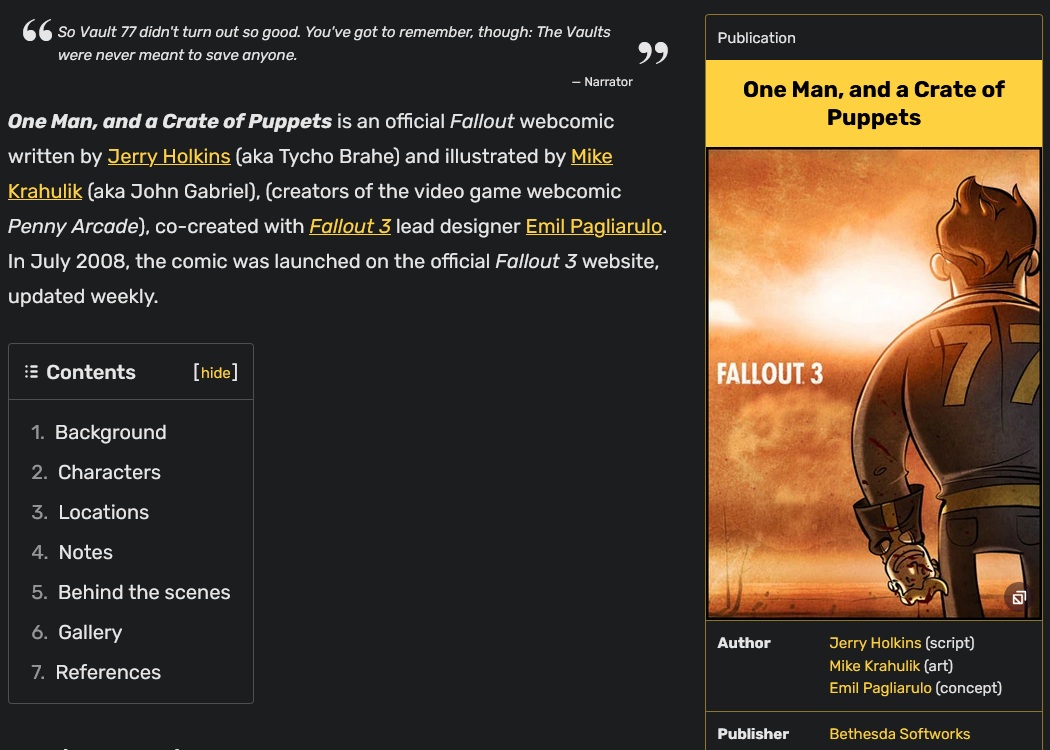Hide the Contents table

coord(216,373)
